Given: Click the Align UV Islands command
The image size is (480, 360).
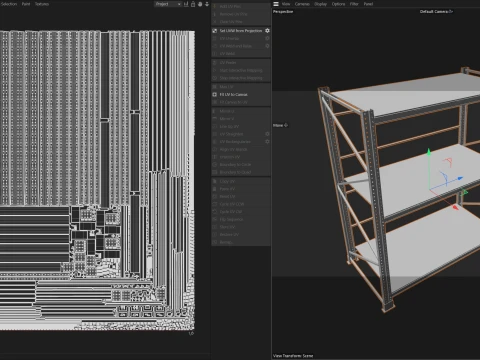Looking at the screenshot, I should pyautogui.click(x=233, y=149).
